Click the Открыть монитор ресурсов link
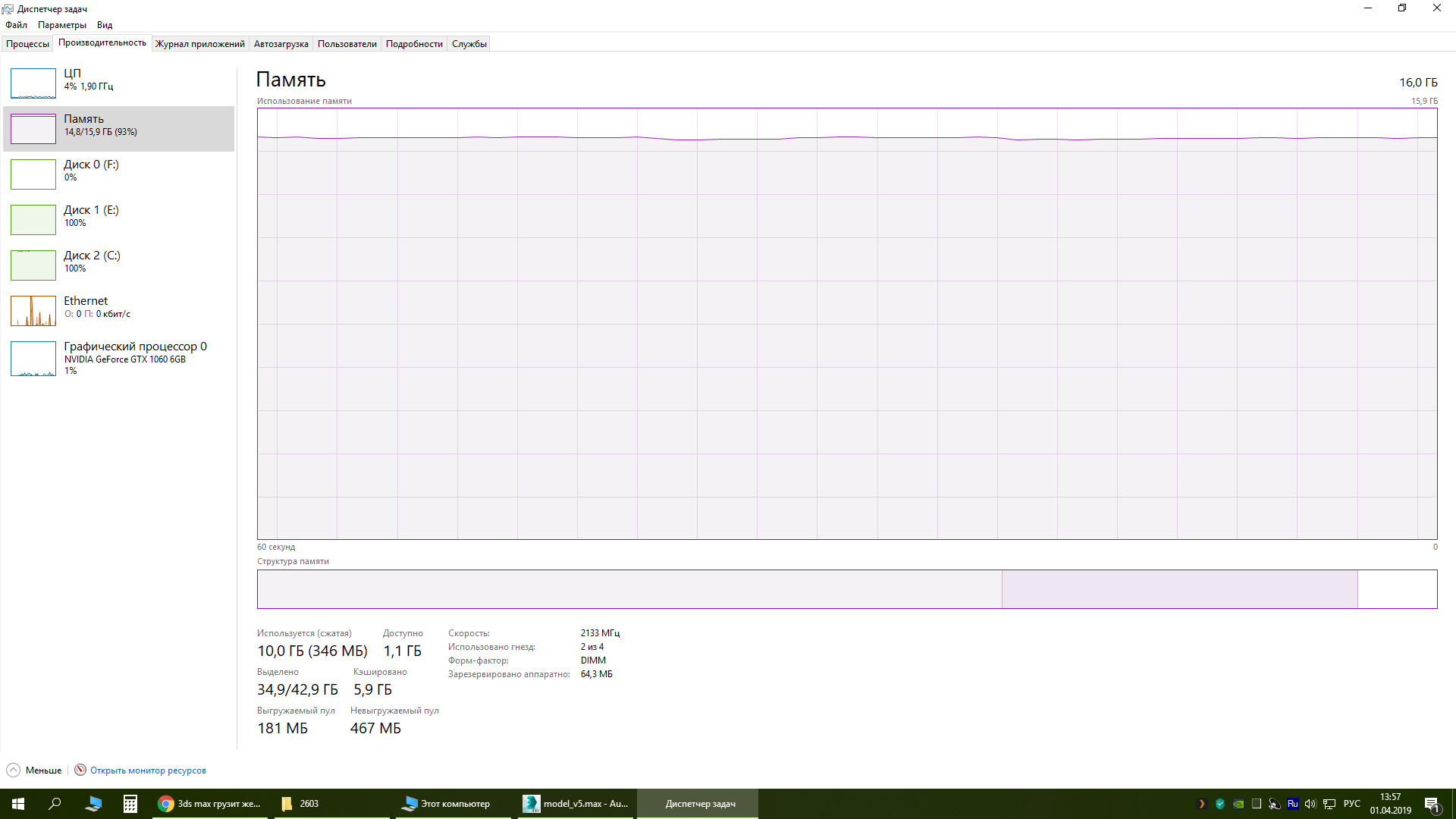Viewport: 1456px width, 819px height. tap(148, 770)
